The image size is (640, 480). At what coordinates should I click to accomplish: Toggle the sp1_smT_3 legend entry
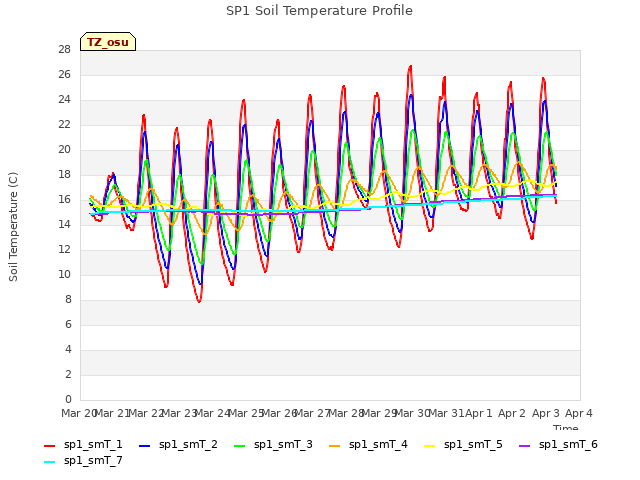273,444
